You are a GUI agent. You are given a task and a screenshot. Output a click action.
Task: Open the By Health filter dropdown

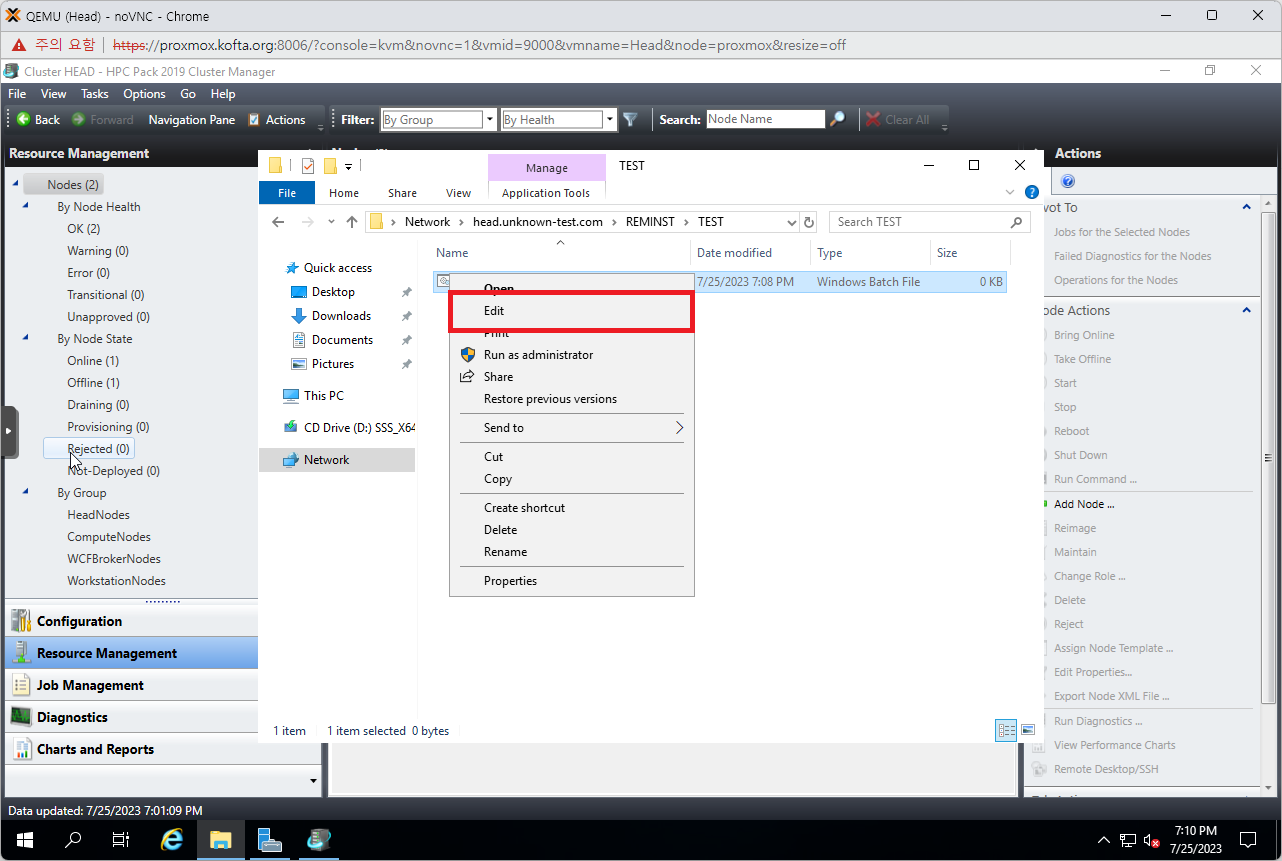[610, 120]
